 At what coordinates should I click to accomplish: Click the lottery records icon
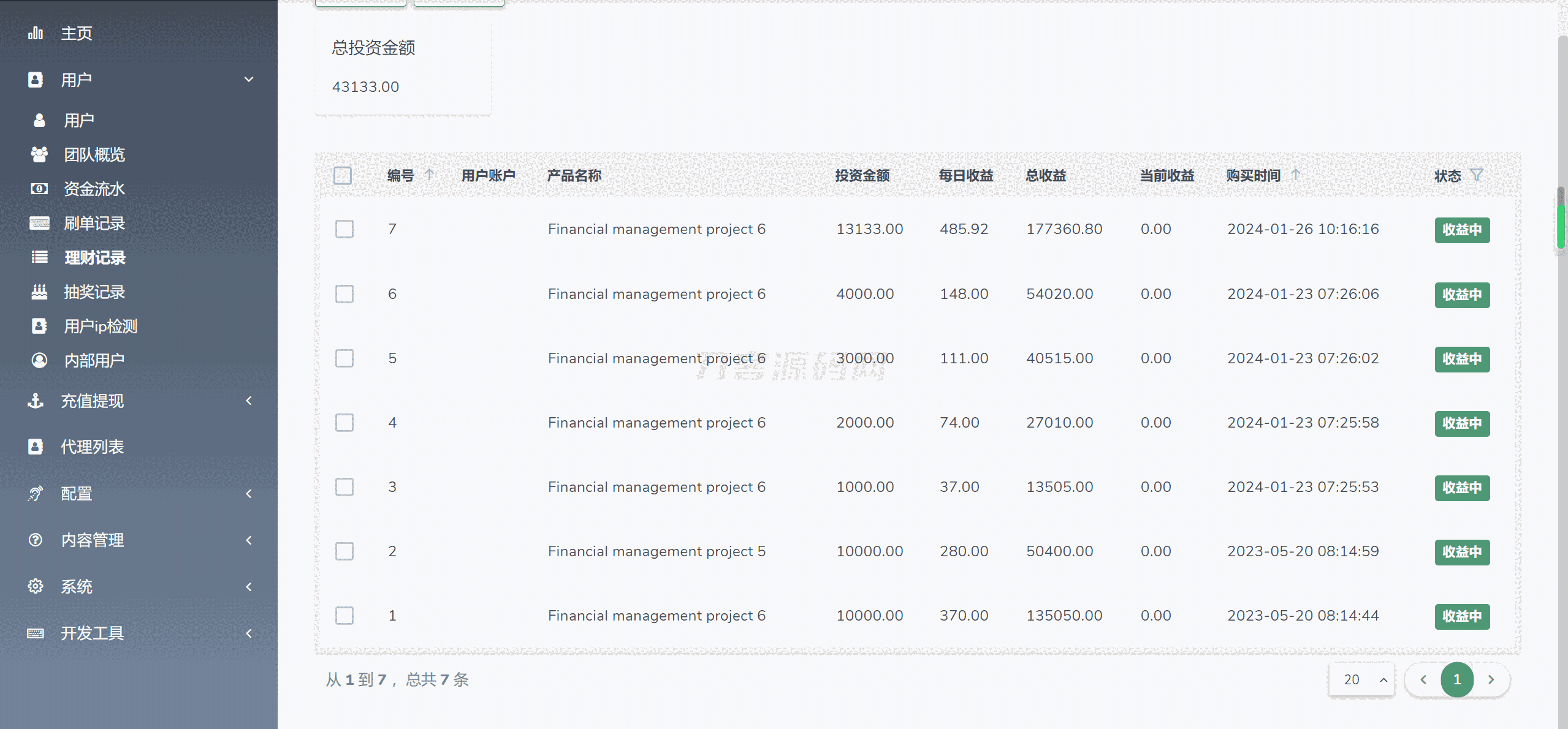(x=39, y=292)
